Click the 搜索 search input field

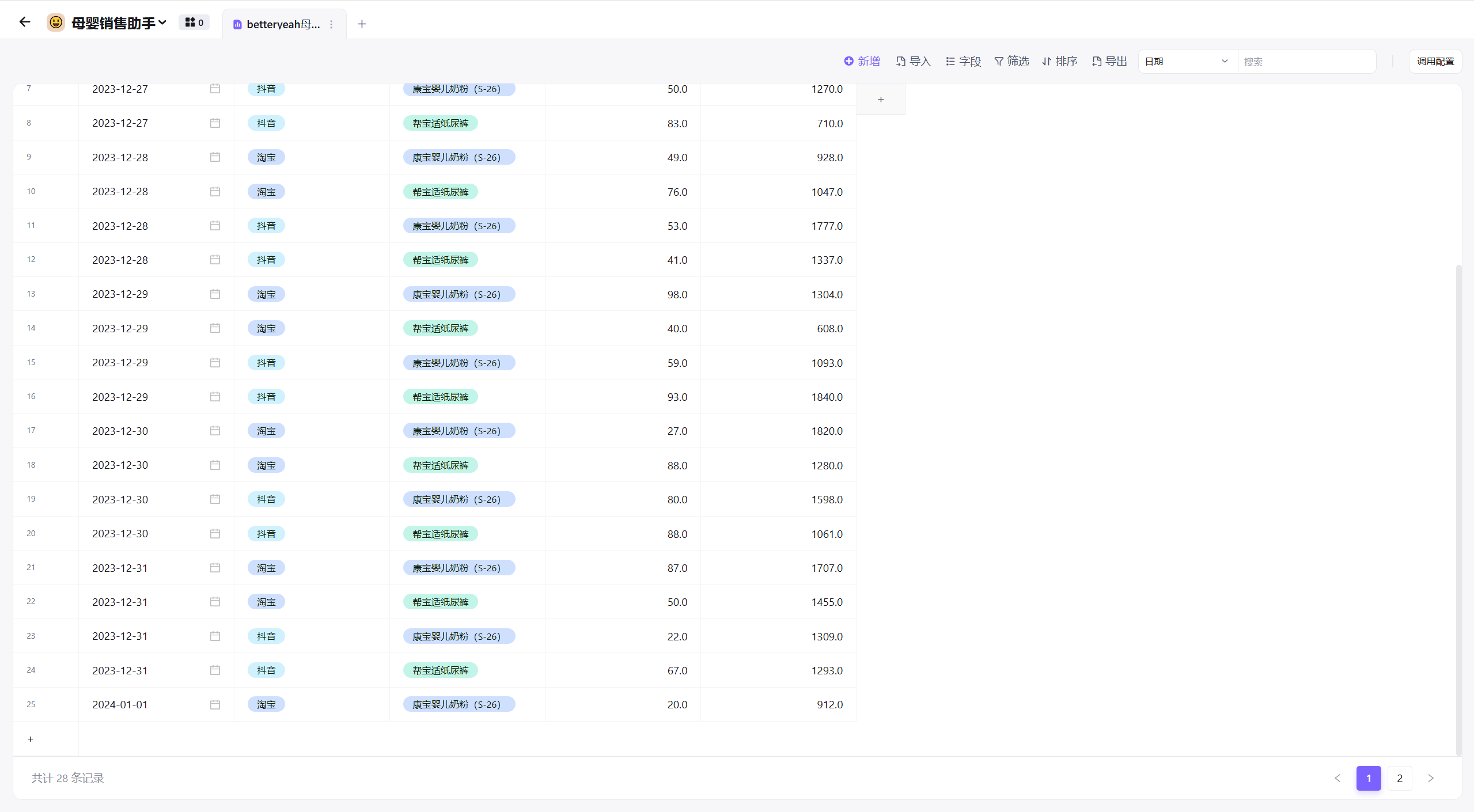[x=1306, y=61]
